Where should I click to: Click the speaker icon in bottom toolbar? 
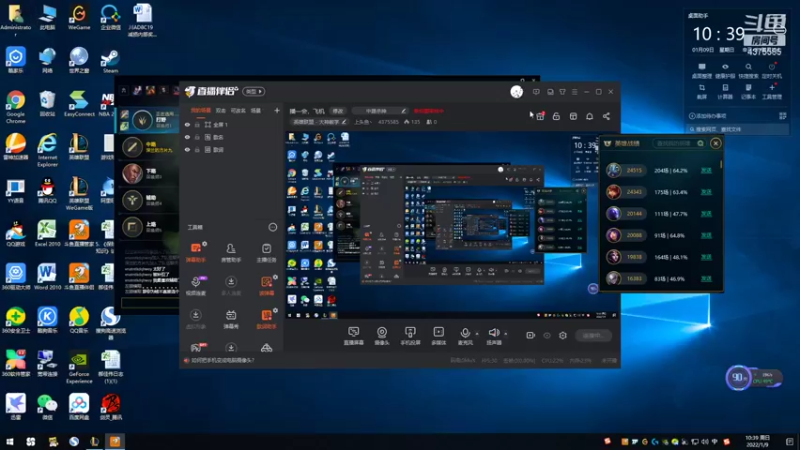493,333
